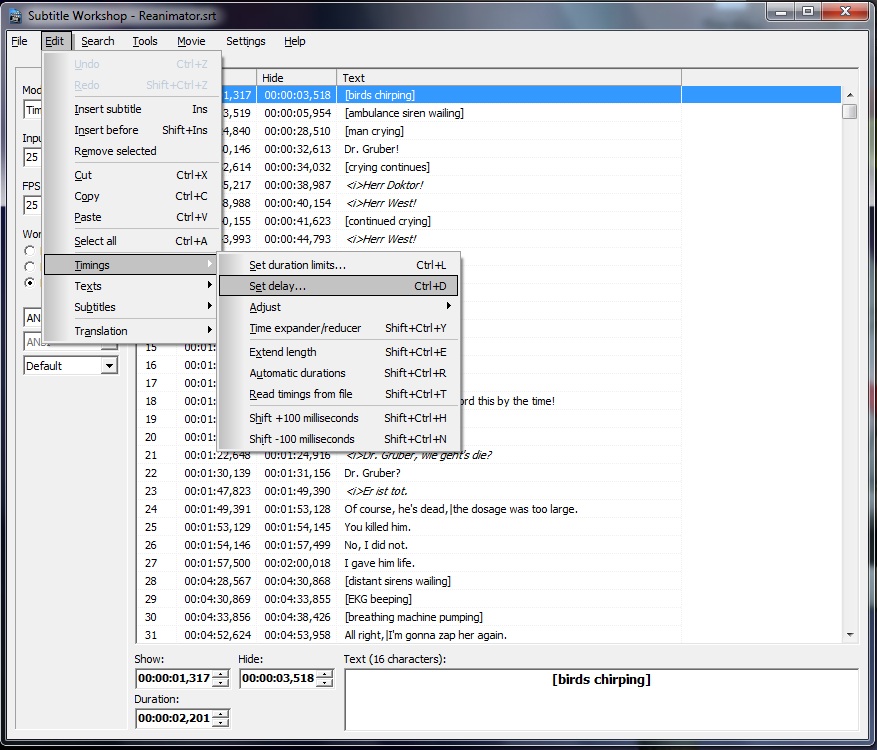The height and width of the screenshot is (750, 877).
Task: Click the Hide time input field
Action: (x=279, y=678)
